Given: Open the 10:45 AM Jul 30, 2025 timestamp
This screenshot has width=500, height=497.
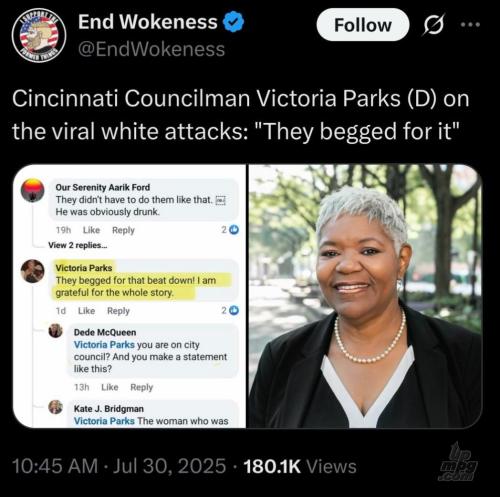Looking at the screenshot, I should pyautogui.click(x=119, y=466).
